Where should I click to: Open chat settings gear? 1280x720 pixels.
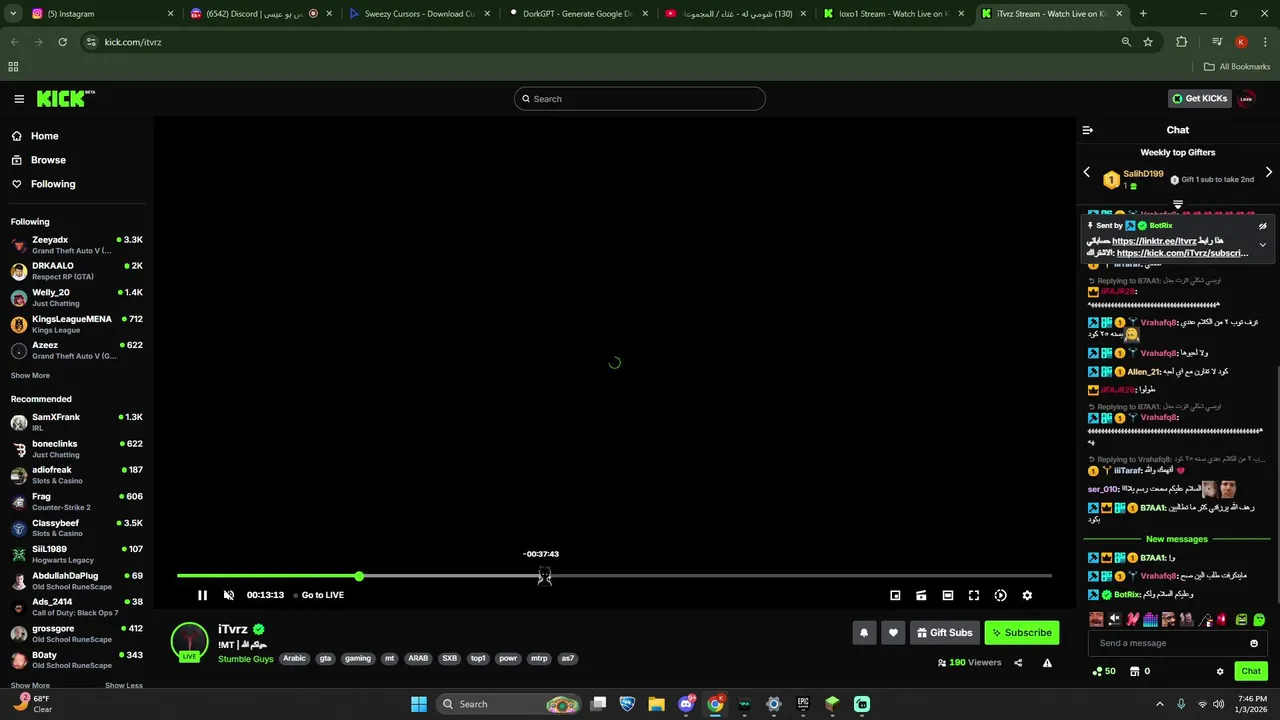1220,671
